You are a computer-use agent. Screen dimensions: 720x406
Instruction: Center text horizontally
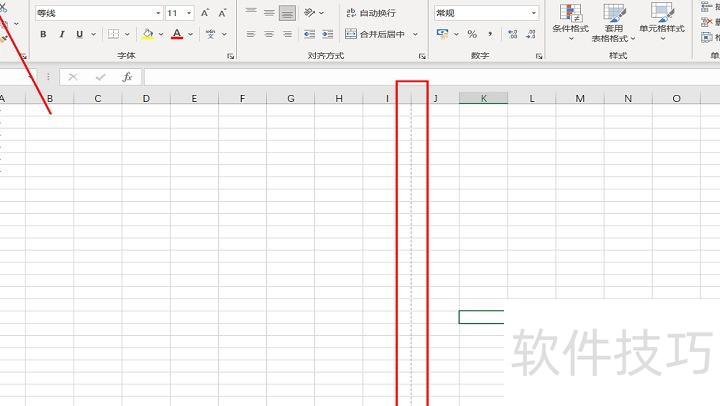(x=269, y=34)
